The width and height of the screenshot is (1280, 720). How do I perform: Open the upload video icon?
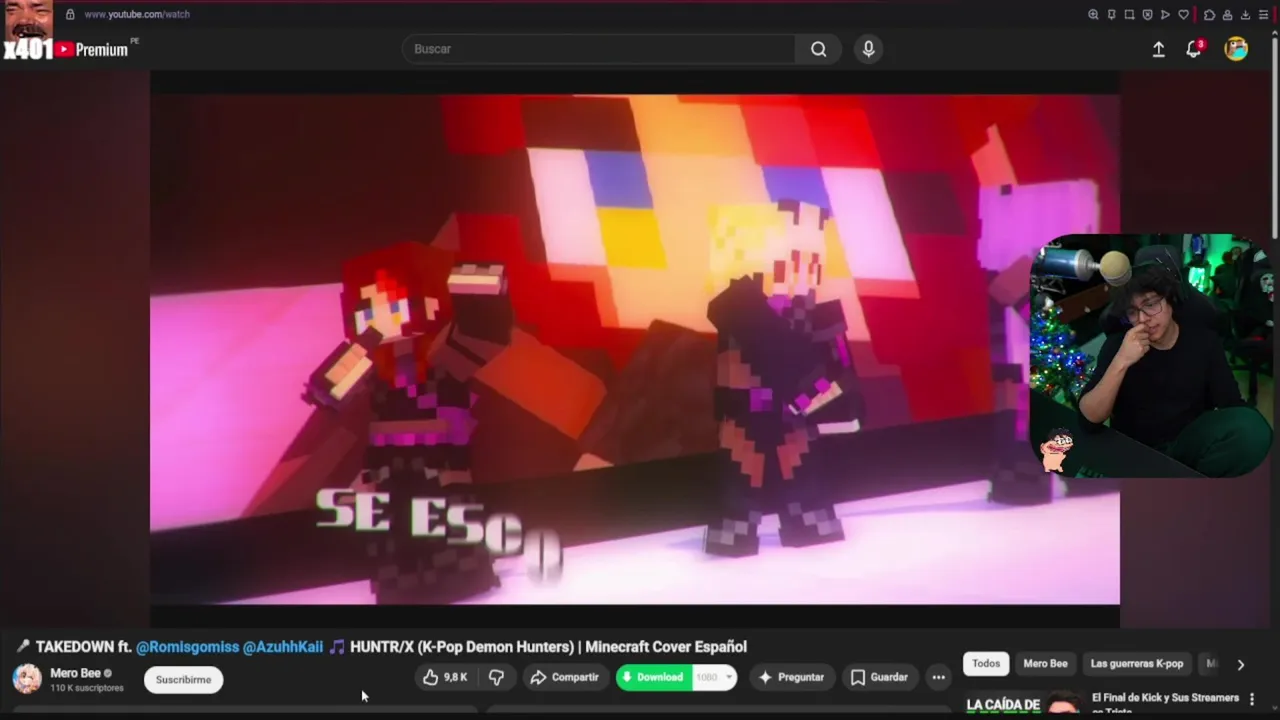click(1158, 49)
